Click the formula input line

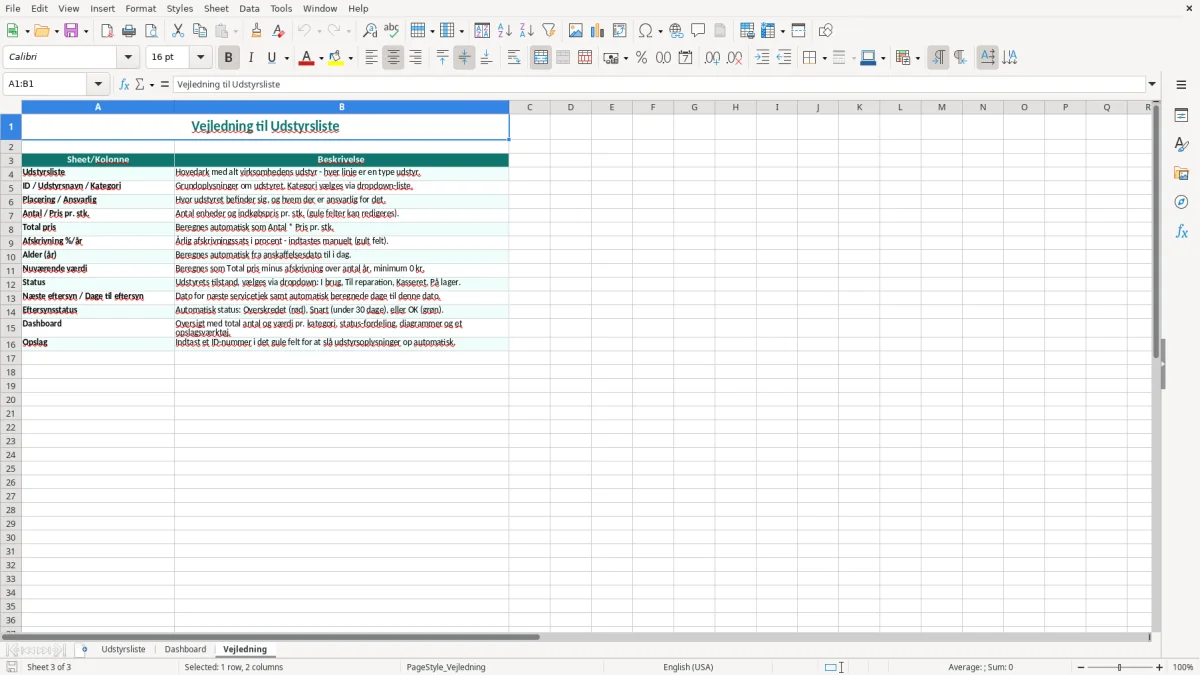point(659,84)
